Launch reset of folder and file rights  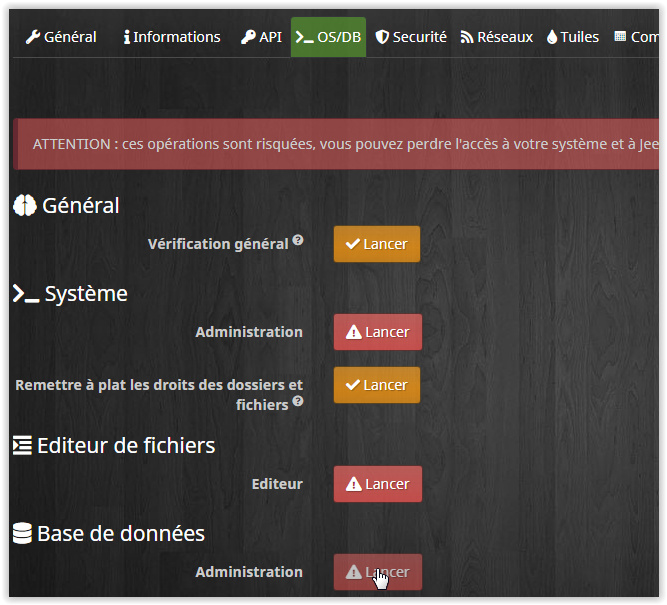376,385
